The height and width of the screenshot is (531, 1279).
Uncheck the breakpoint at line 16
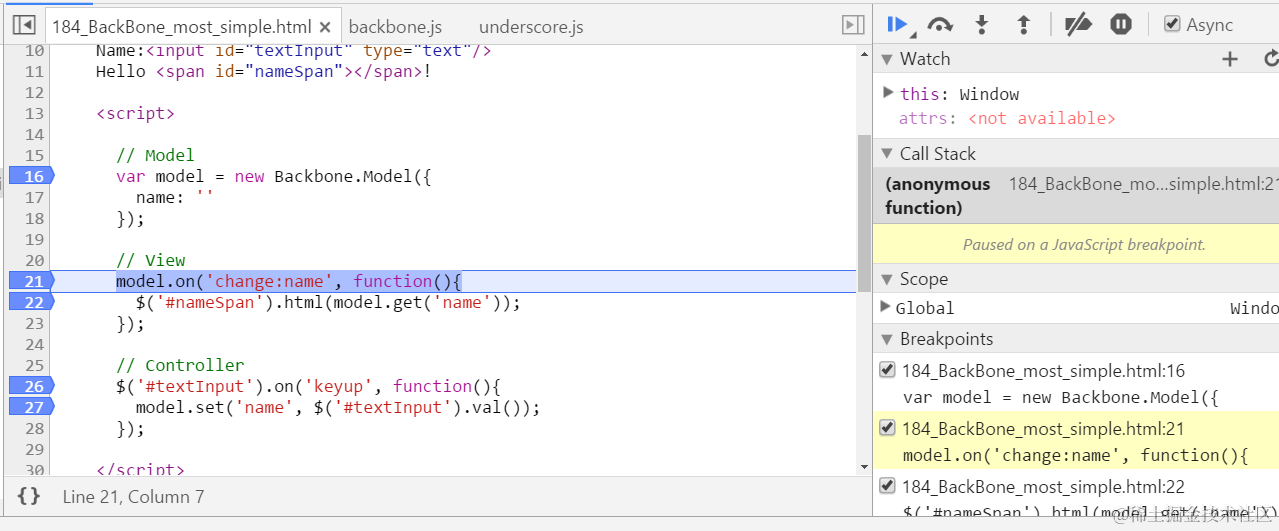pyautogui.click(x=887, y=370)
